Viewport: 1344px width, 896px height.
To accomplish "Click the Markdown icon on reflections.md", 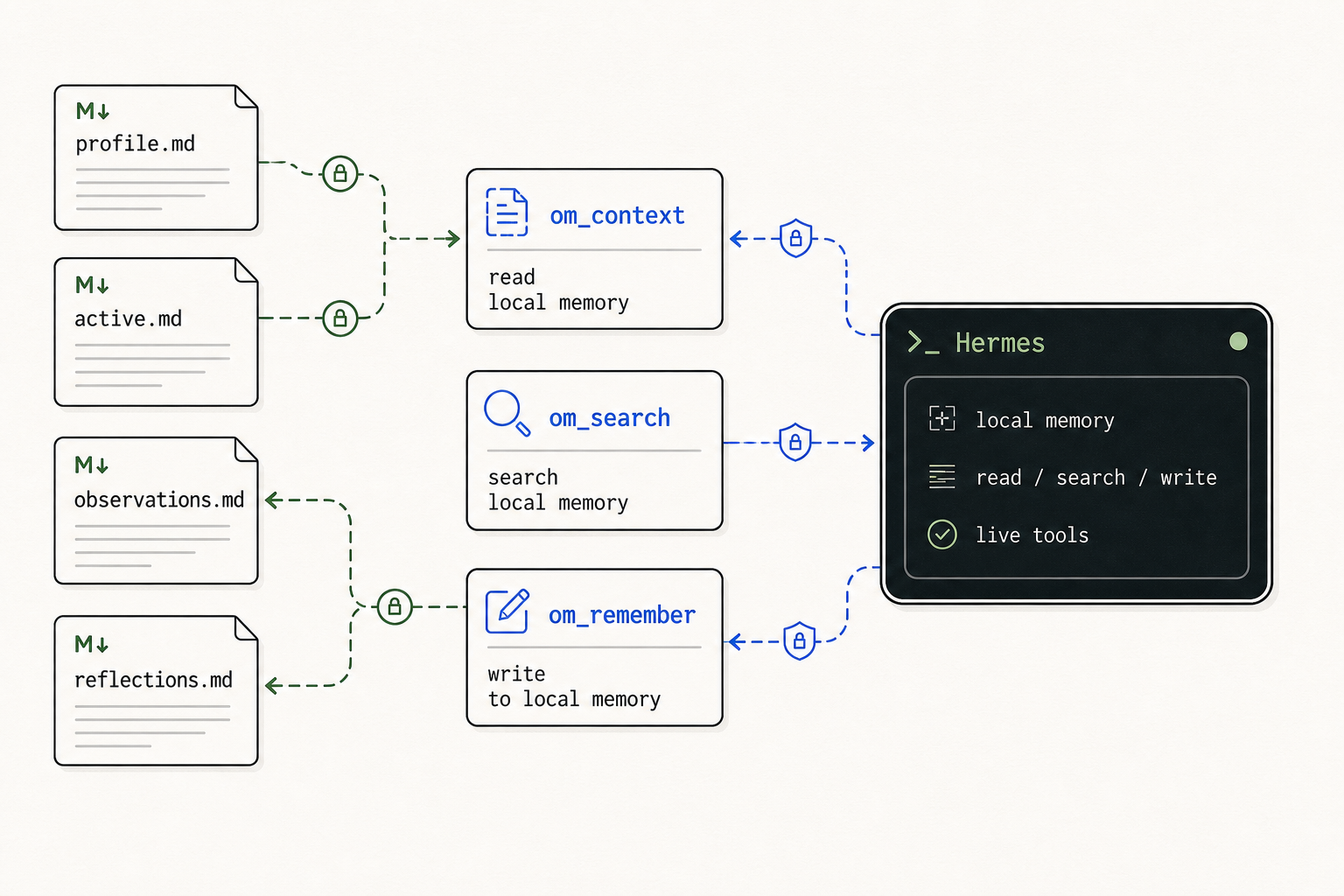I will pyautogui.click(x=92, y=645).
